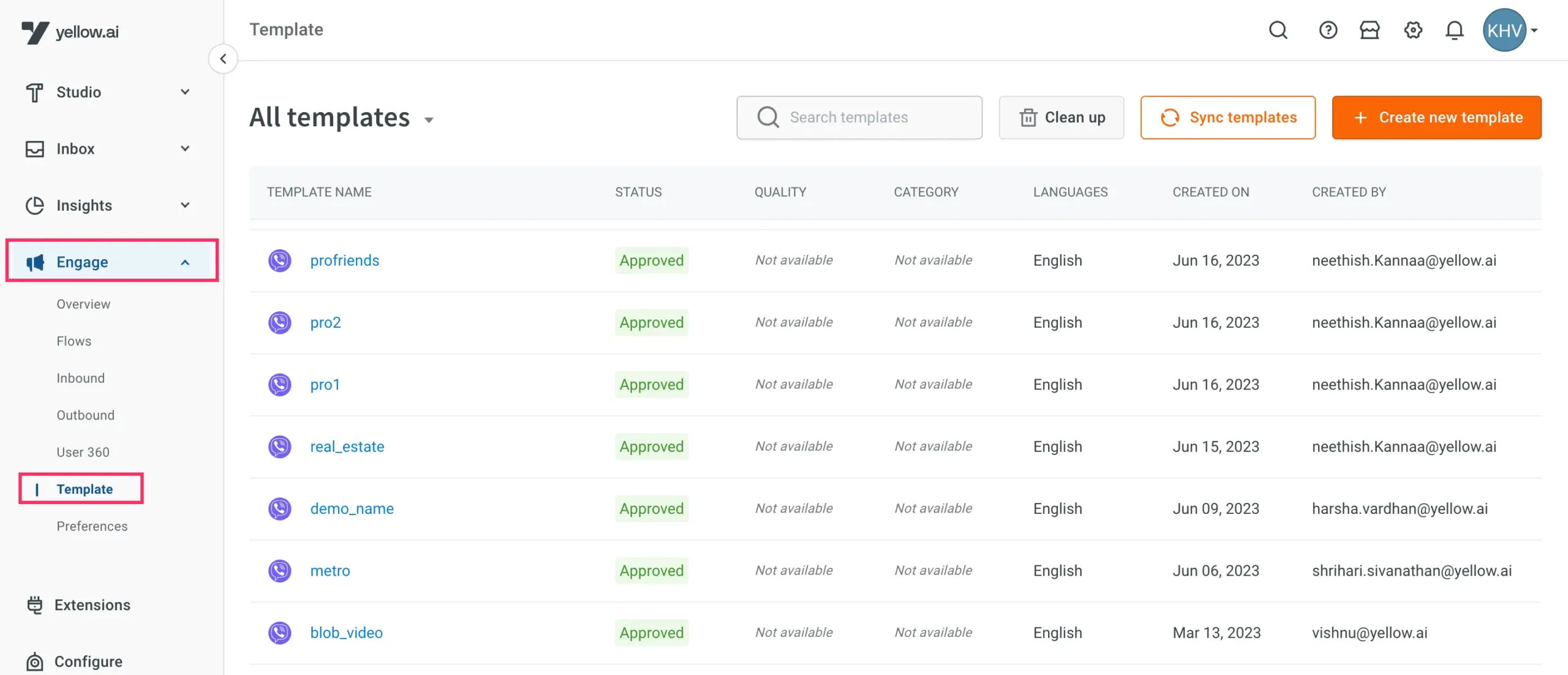Open the Preferences menu entry

(92, 526)
